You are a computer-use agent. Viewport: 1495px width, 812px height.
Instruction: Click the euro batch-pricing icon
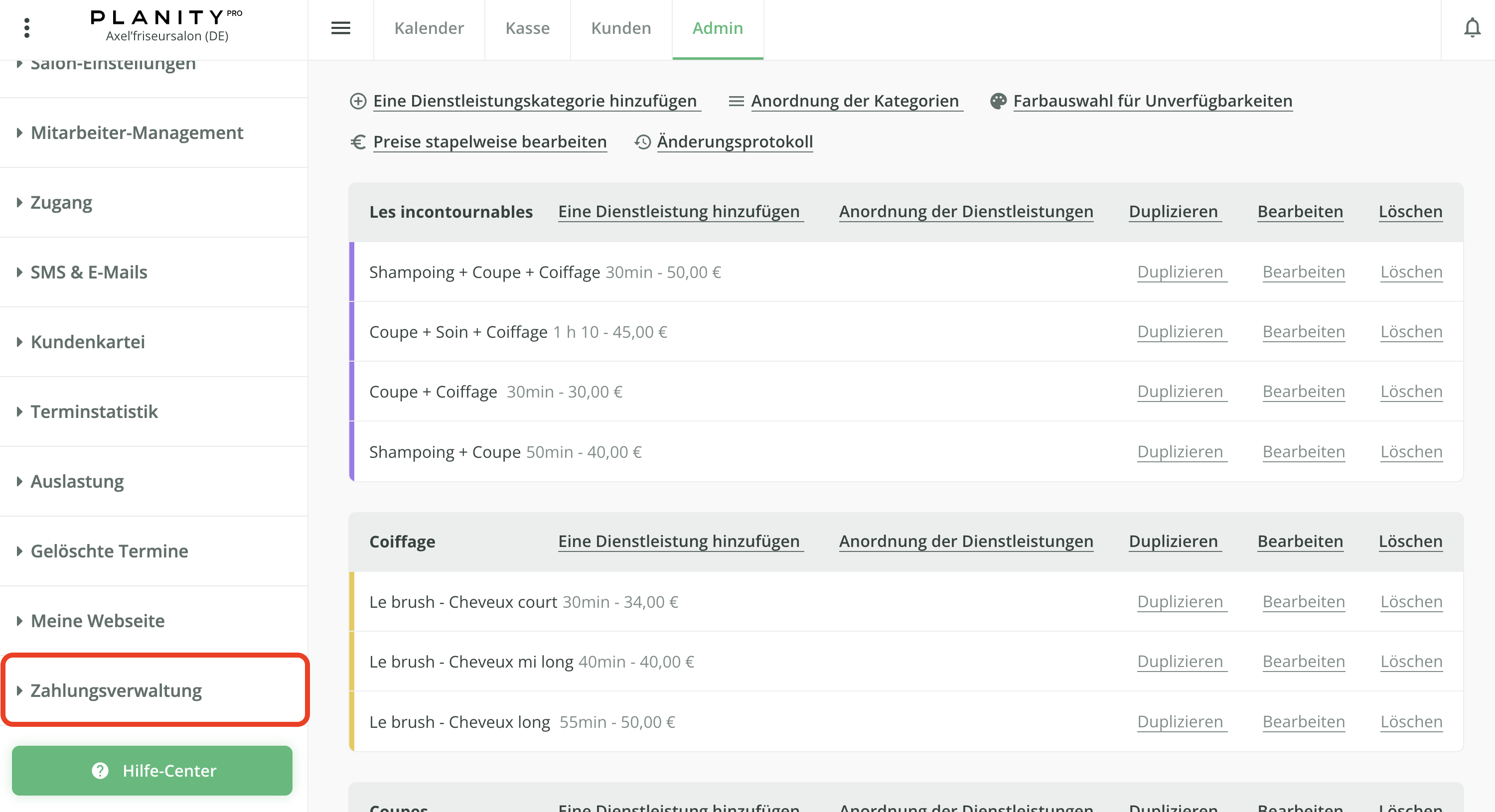358,141
